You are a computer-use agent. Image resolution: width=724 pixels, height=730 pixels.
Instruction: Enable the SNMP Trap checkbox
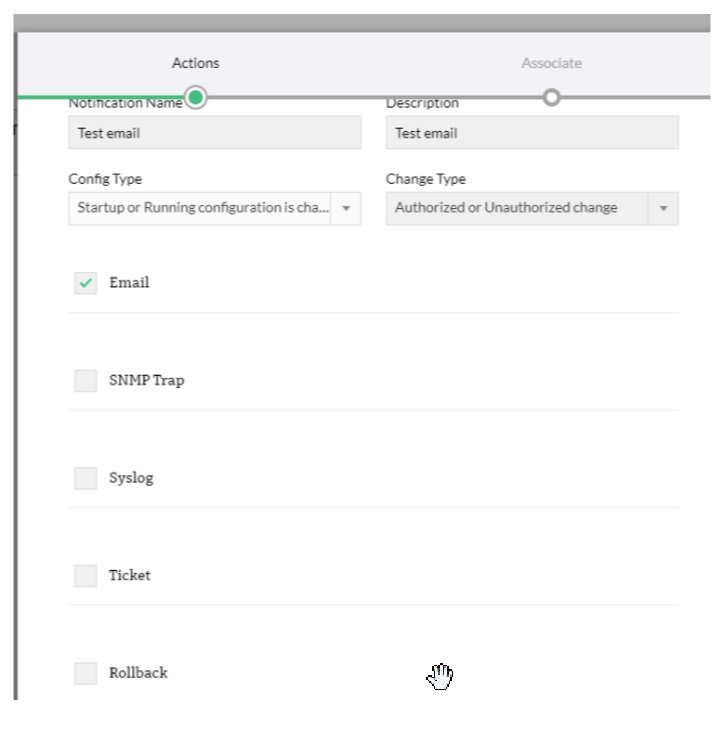point(86,381)
